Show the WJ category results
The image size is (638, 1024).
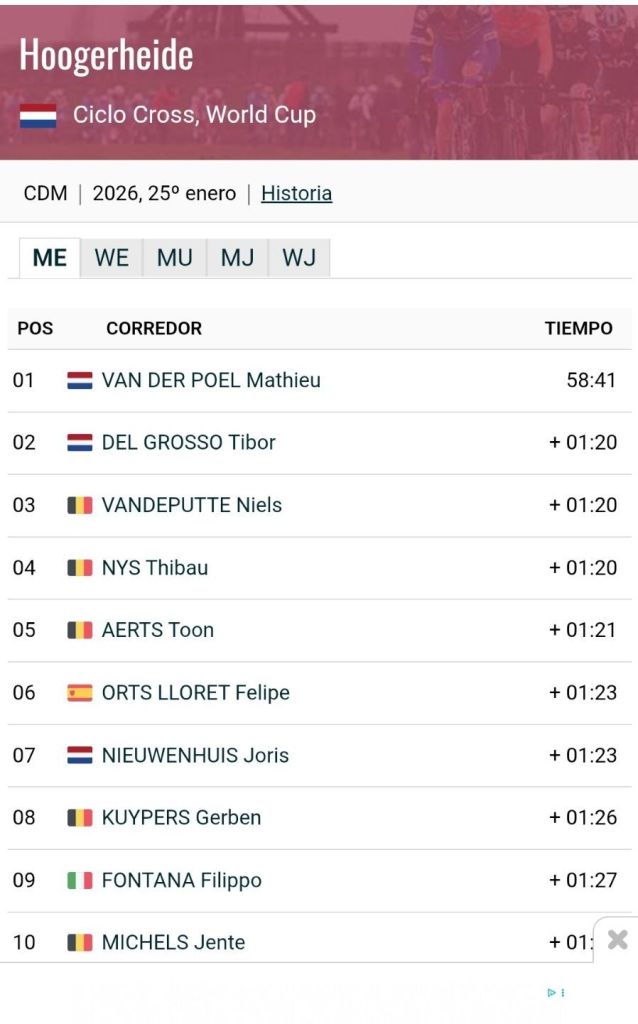click(299, 258)
